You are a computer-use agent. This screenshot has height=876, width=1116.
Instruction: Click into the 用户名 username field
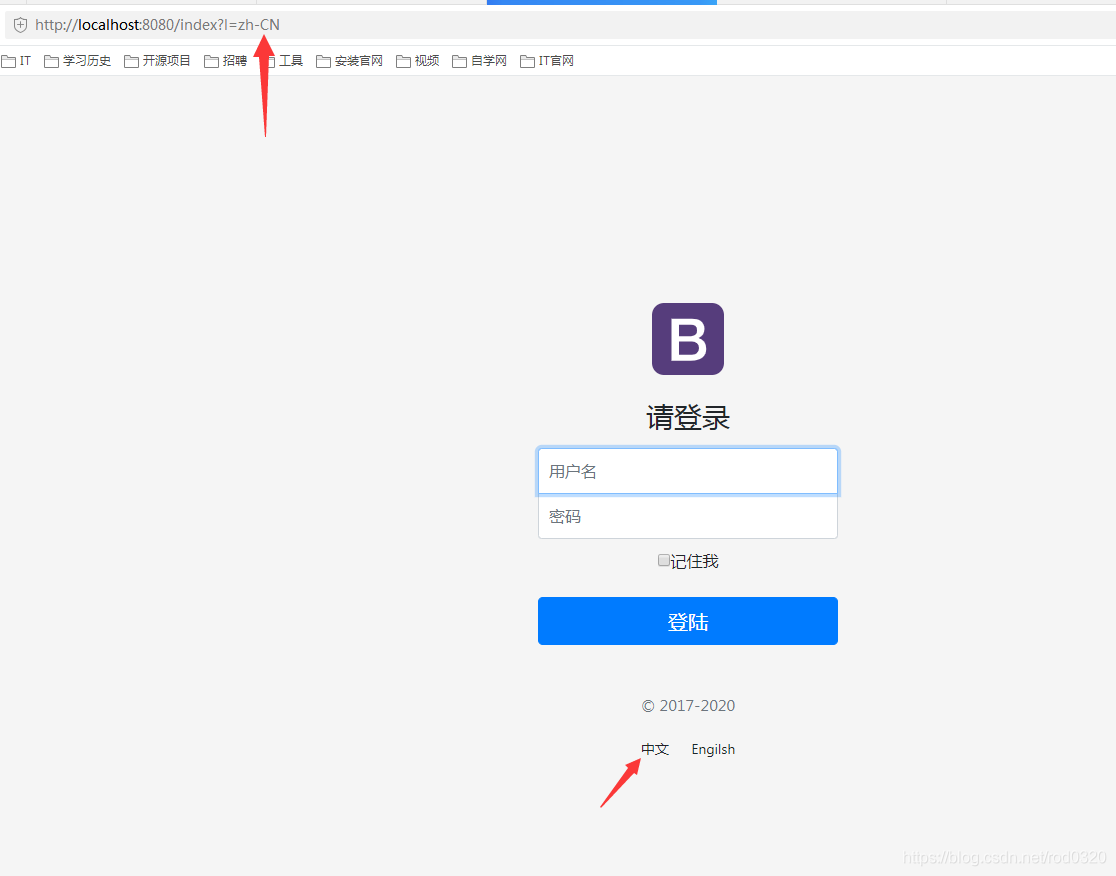(x=687, y=470)
